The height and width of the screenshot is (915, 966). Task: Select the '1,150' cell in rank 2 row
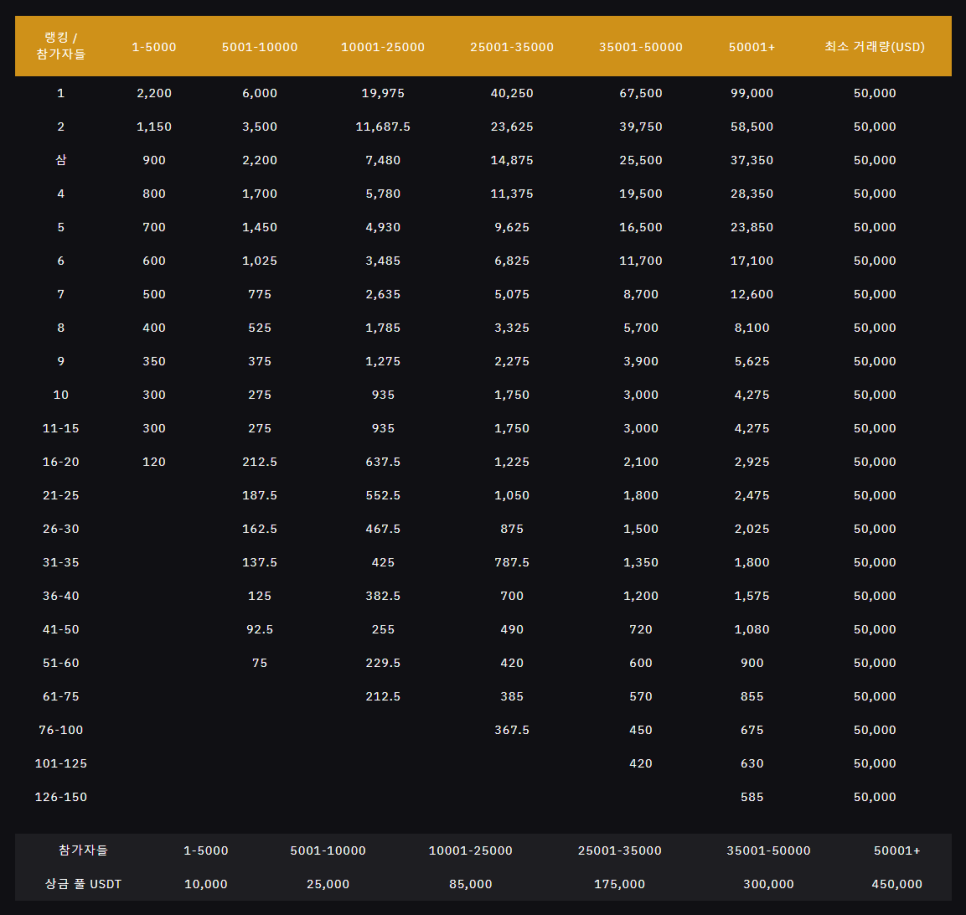[x=154, y=126]
